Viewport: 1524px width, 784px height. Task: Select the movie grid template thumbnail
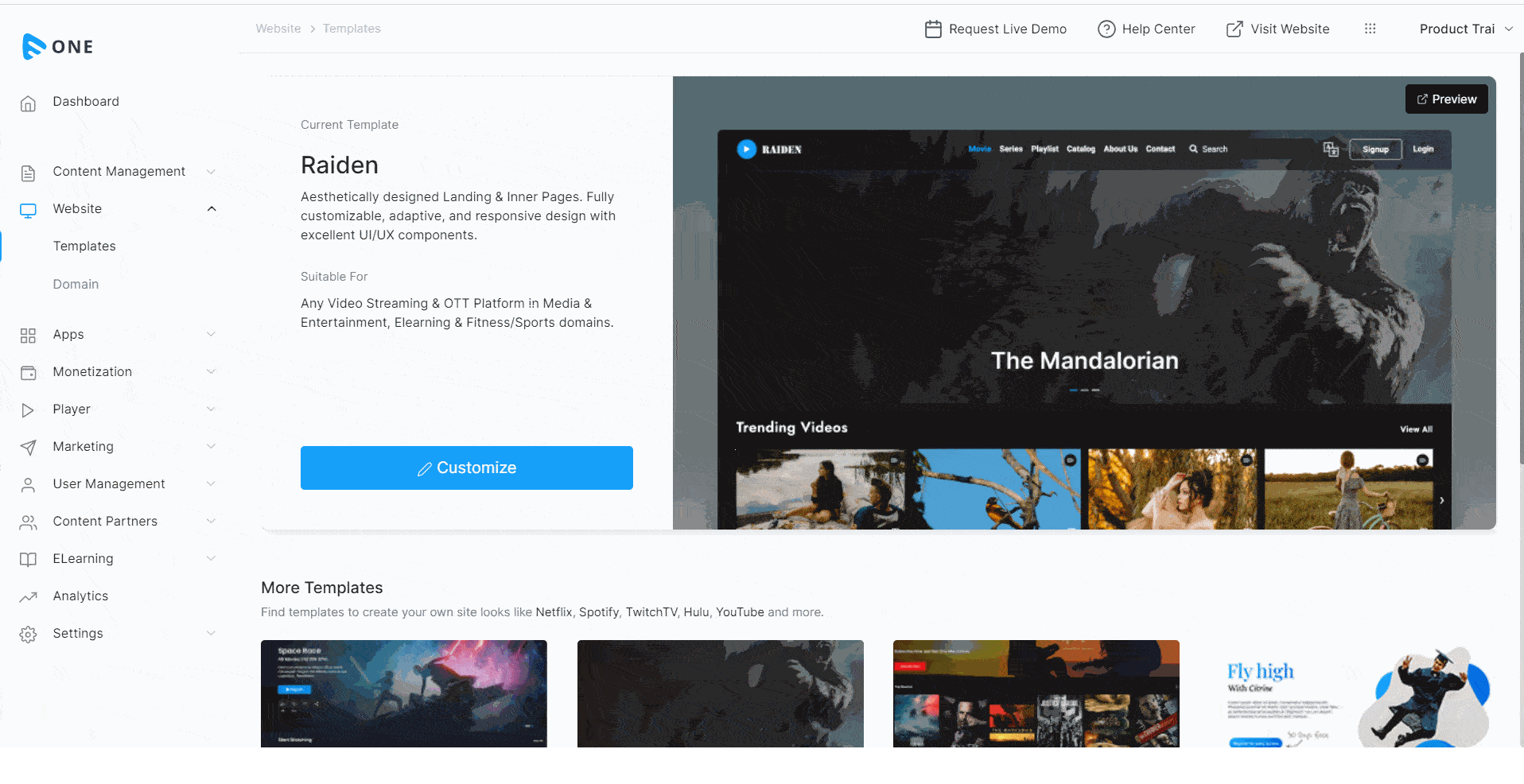pyautogui.click(x=1036, y=693)
